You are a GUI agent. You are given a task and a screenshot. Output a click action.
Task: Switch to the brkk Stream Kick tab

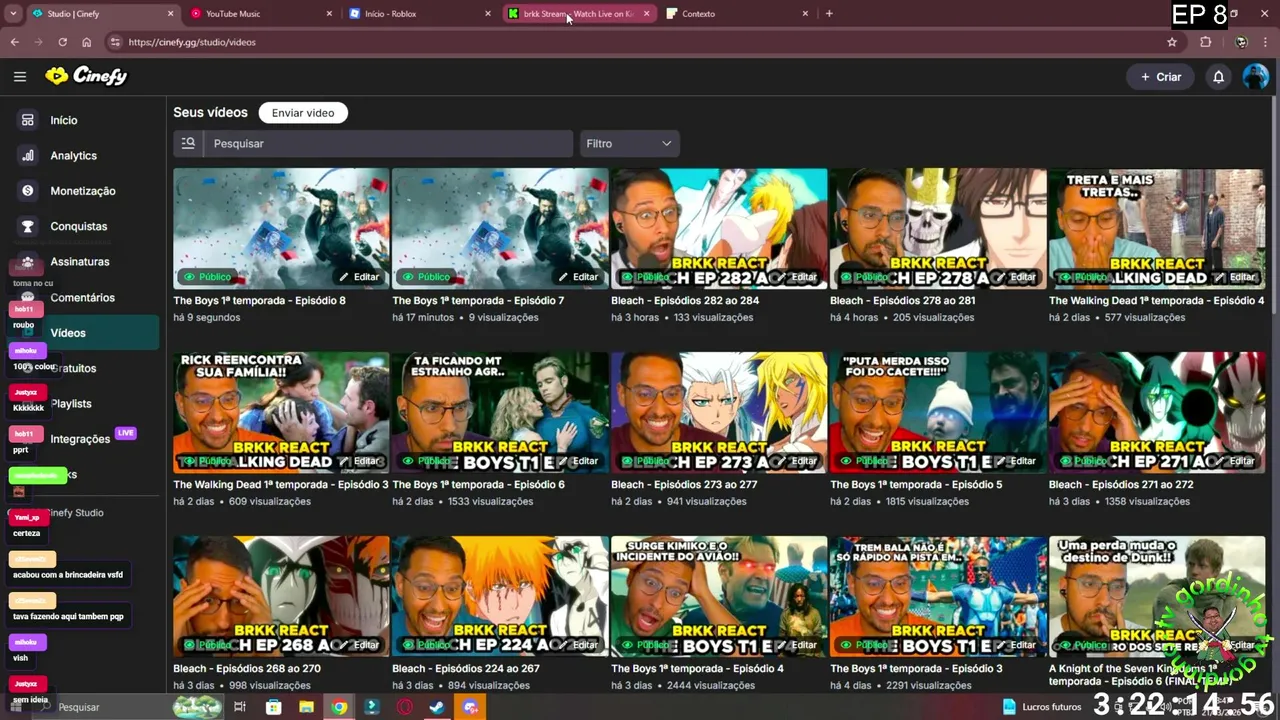point(577,14)
